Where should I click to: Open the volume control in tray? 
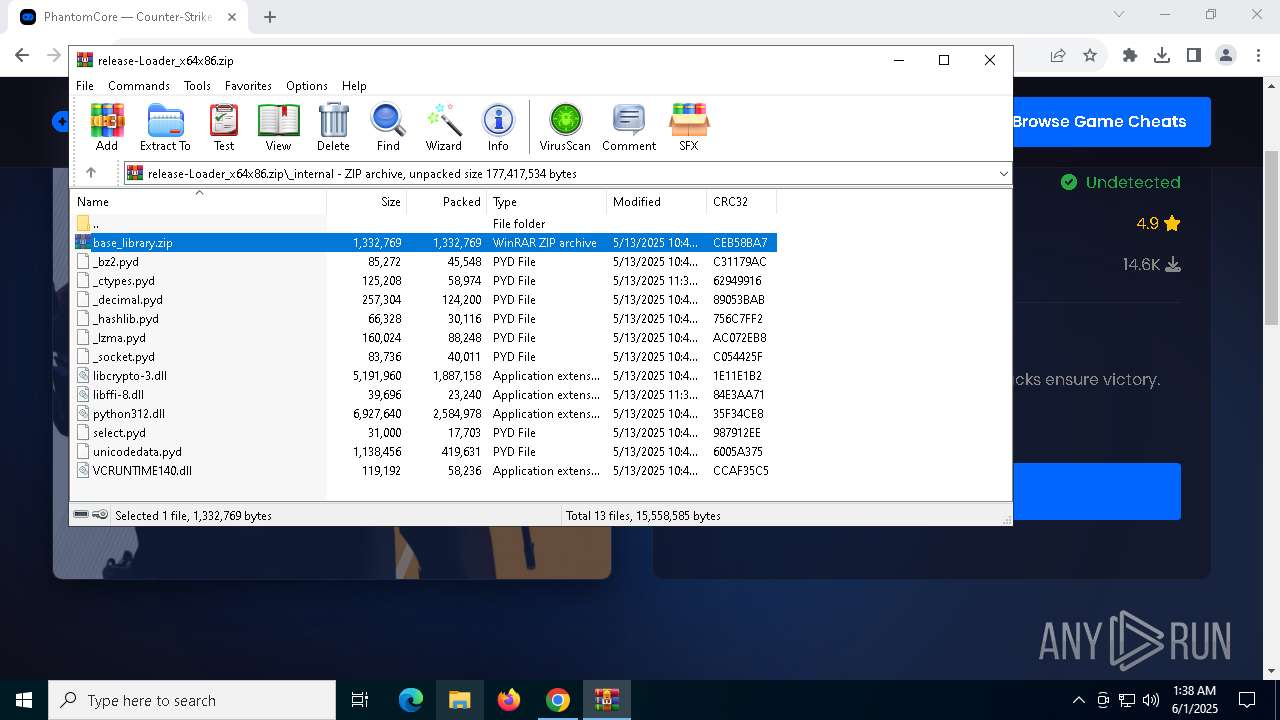1151,700
